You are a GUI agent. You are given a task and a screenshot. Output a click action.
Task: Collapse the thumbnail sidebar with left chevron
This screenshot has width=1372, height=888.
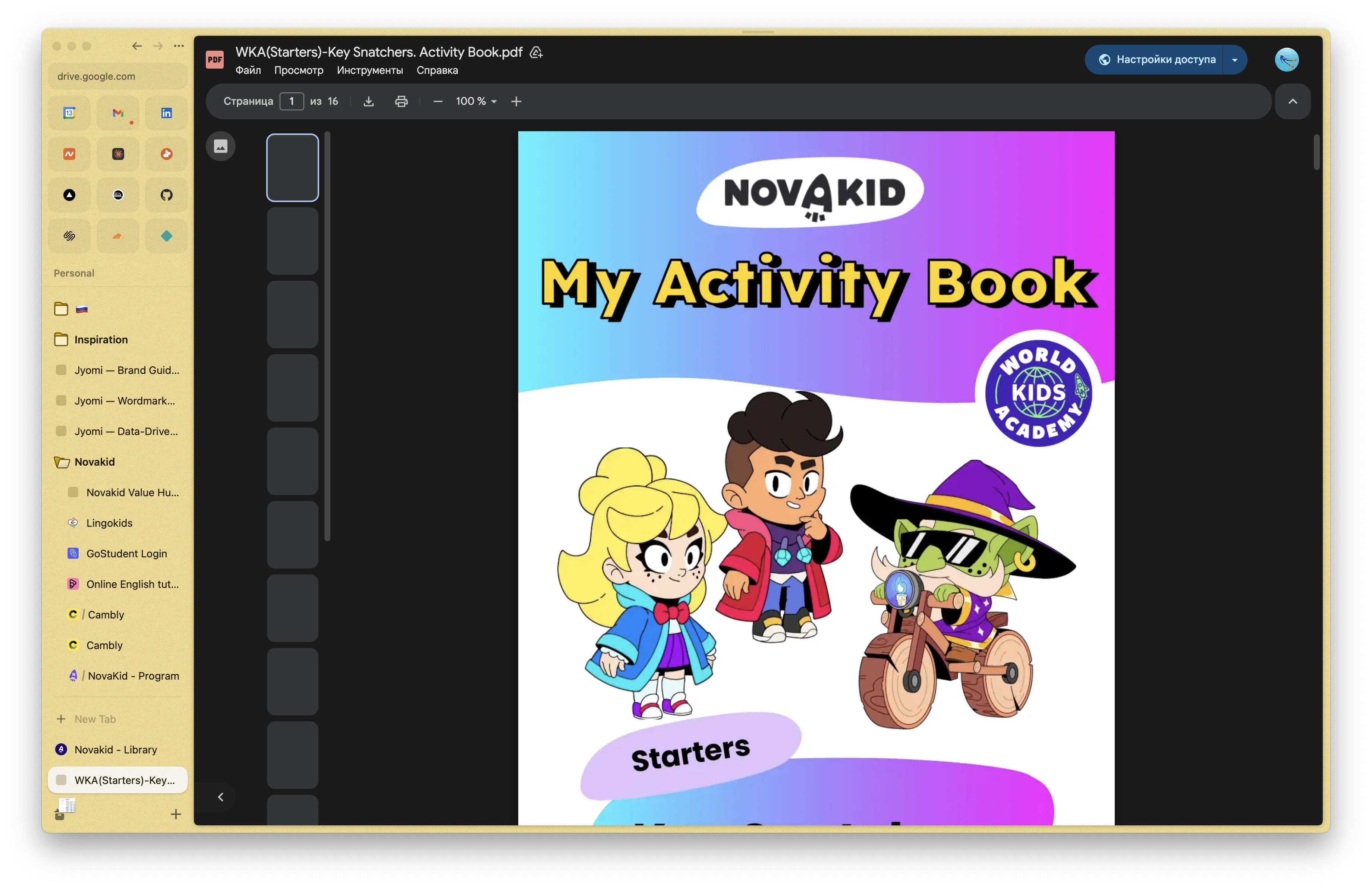coord(220,797)
